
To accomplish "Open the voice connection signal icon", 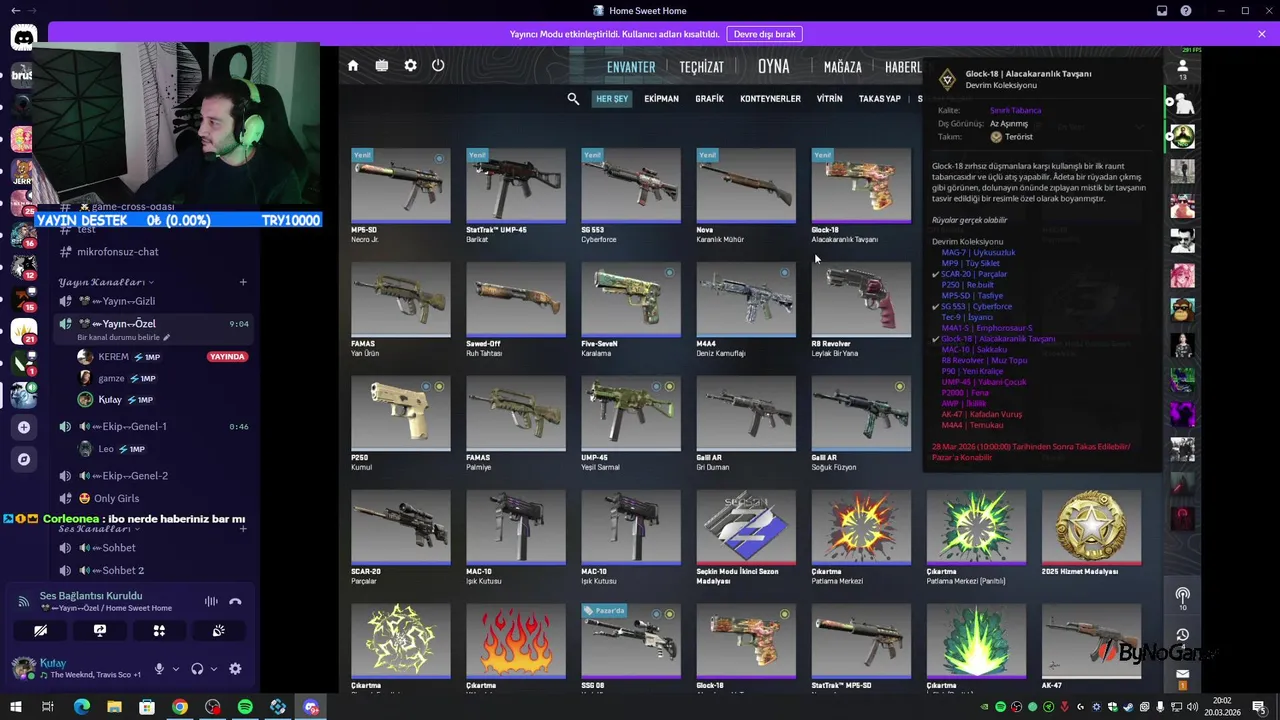I will coord(22,601).
